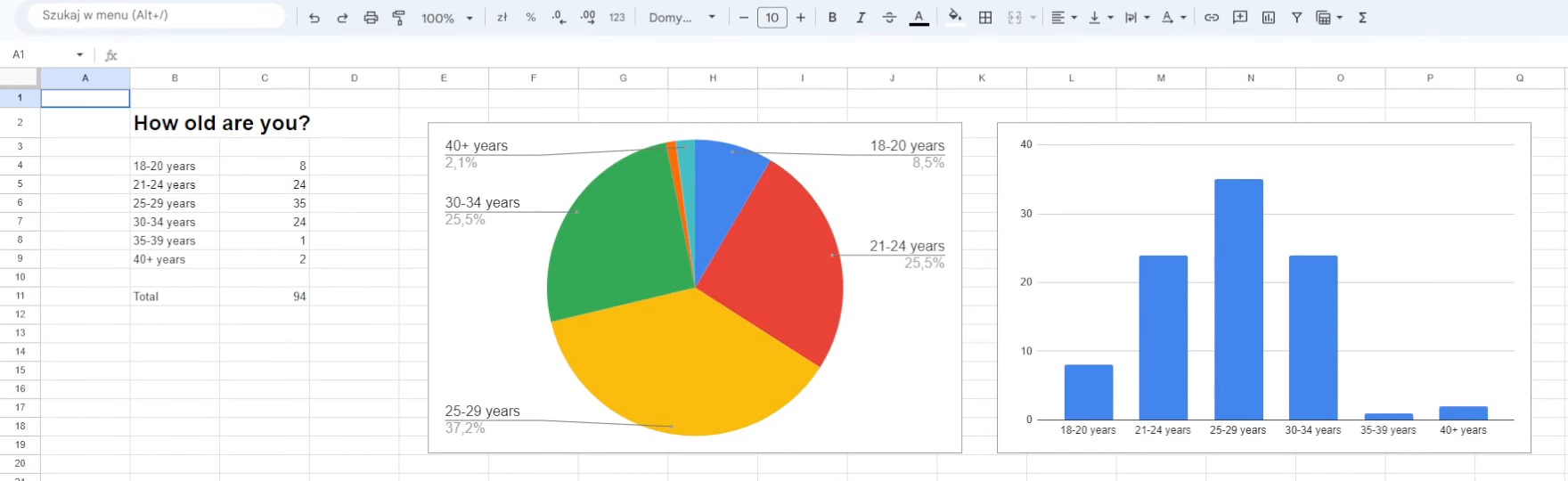Click the 18-20 years bar in bar chart

(1089, 392)
